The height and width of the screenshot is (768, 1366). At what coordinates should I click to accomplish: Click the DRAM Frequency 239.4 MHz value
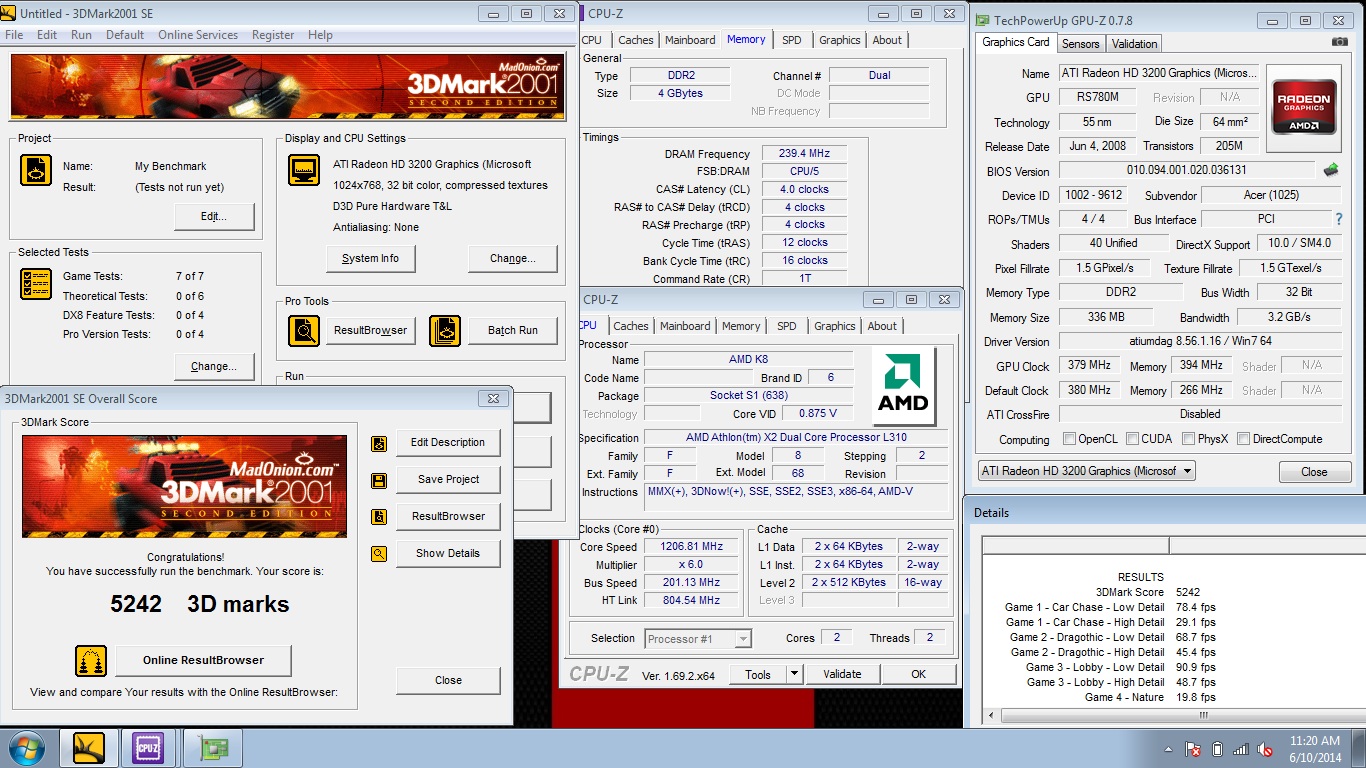804,154
